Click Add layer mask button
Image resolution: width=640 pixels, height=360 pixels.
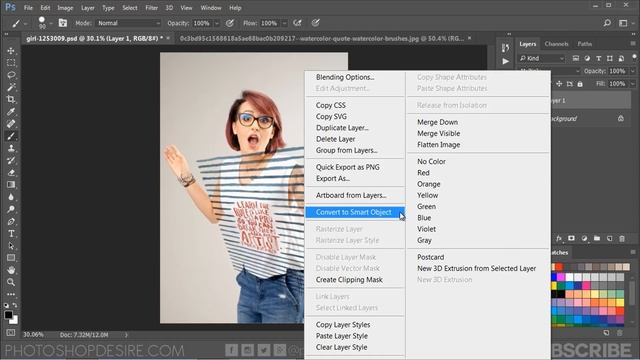click(x=571, y=238)
